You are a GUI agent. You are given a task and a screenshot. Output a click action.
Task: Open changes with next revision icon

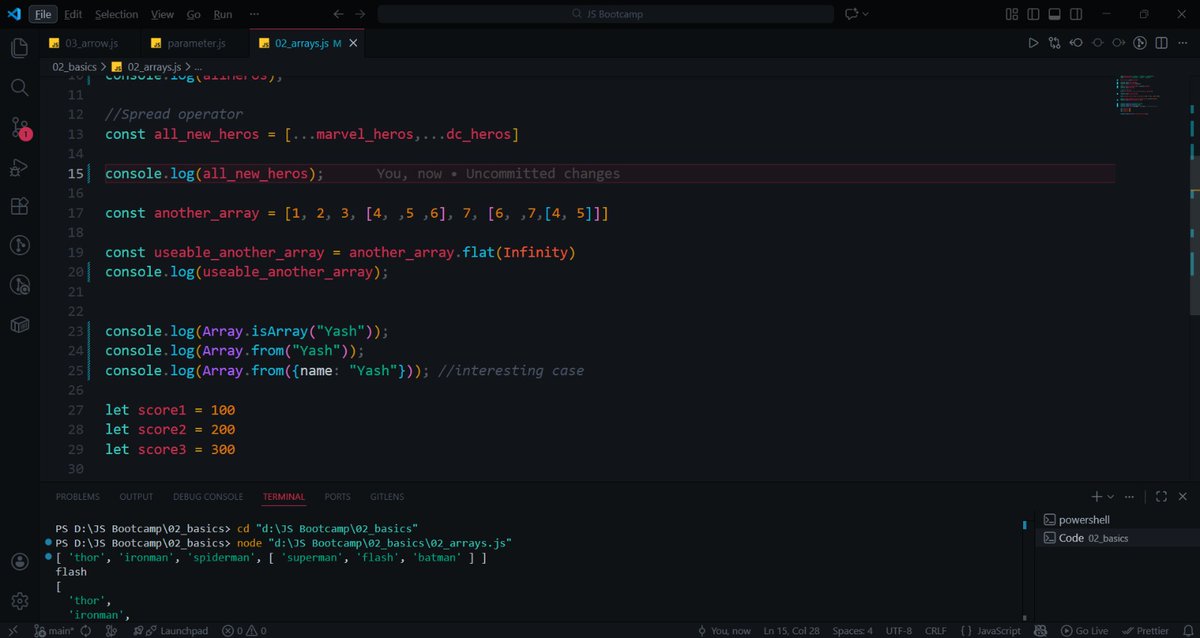point(1118,43)
